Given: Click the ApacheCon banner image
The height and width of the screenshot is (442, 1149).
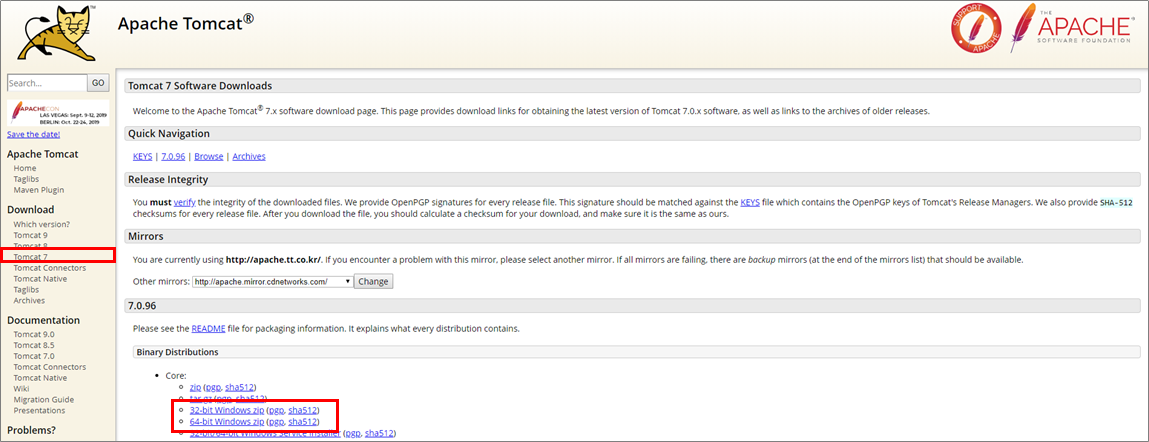Looking at the screenshot, I should tap(58, 112).
